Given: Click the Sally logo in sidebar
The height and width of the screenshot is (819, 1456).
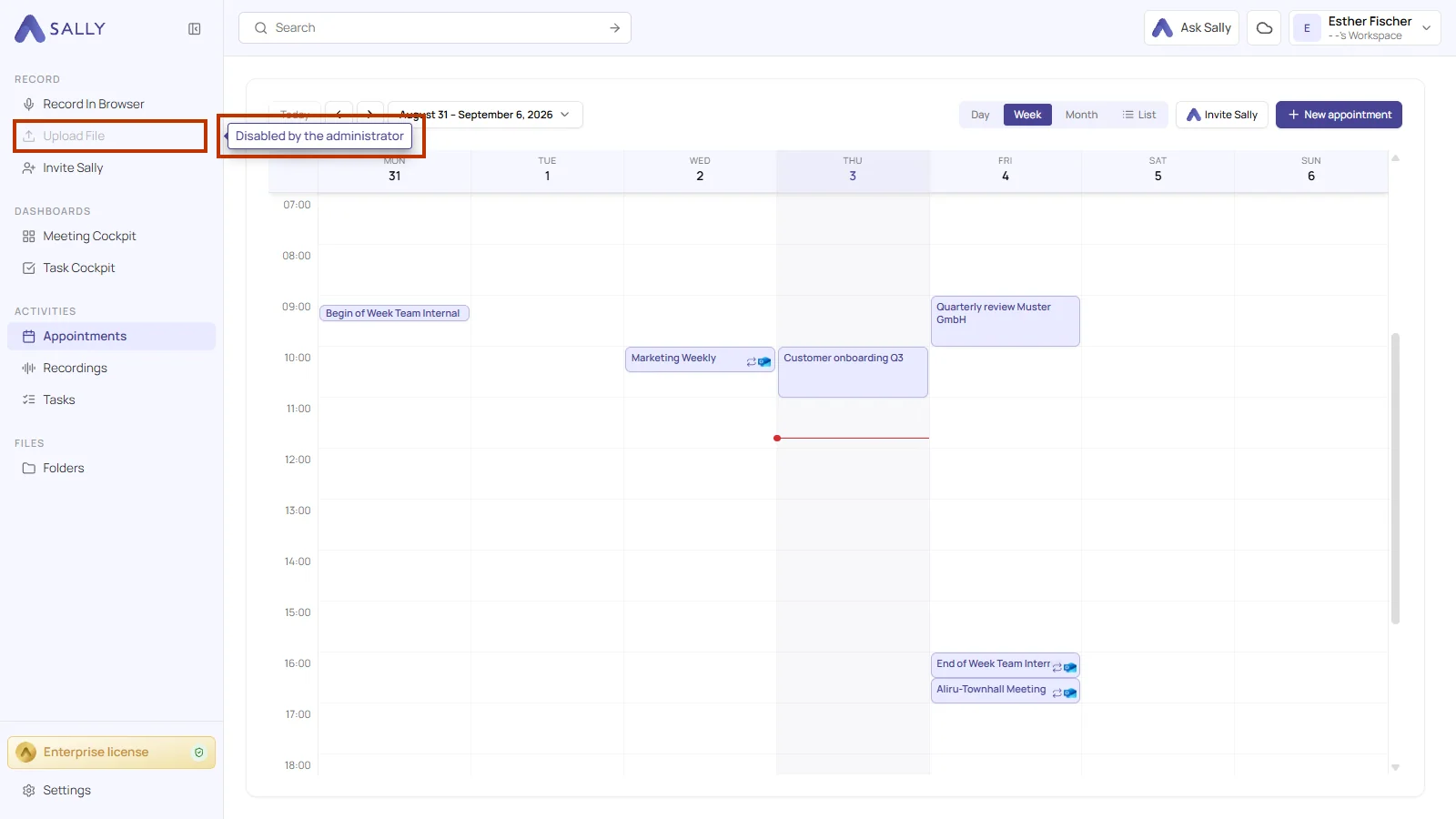Looking at the screenshot, I should 60,29.
